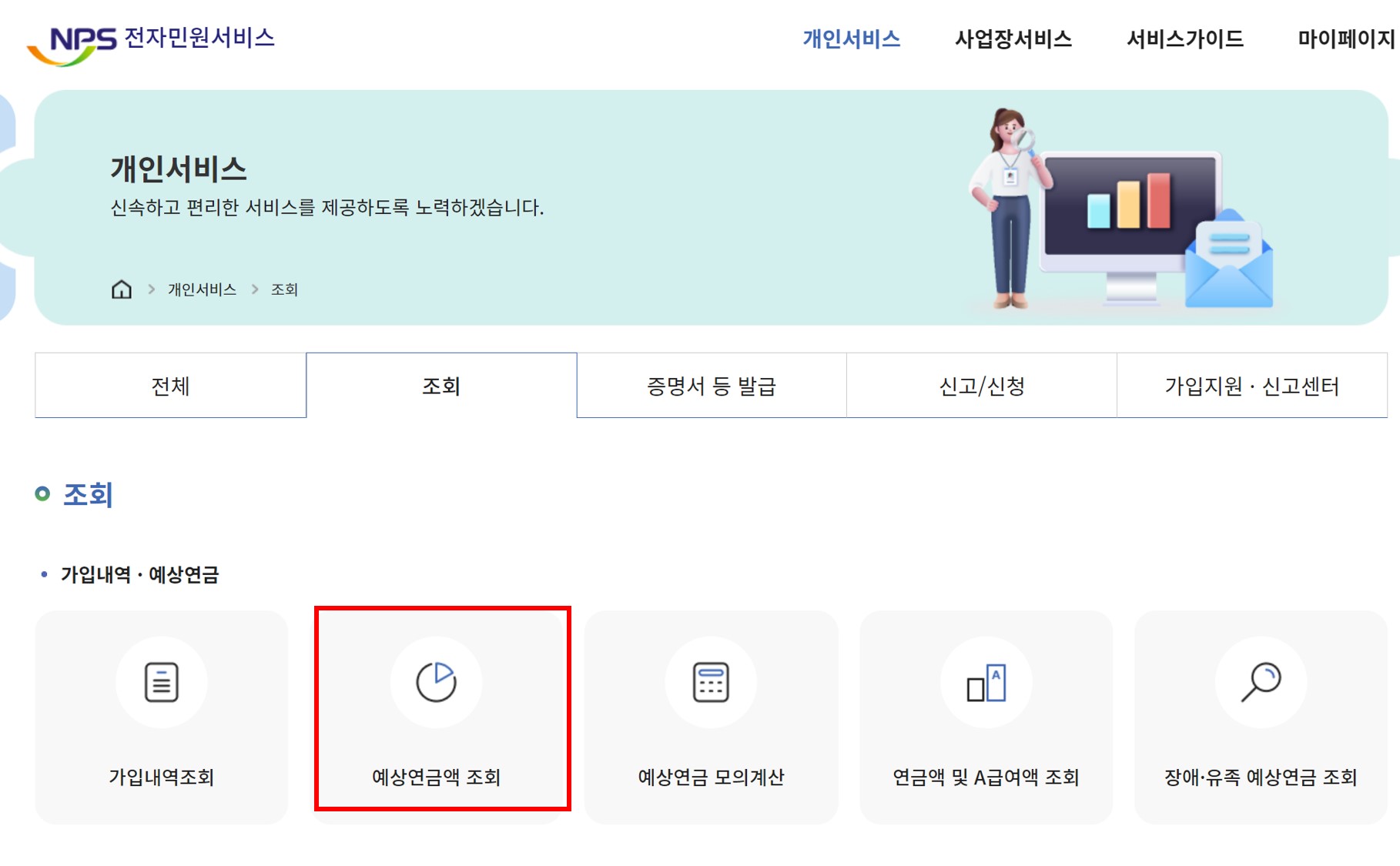
Task: Click the 예상연금액 조회 label
Action: click(437, 777)
